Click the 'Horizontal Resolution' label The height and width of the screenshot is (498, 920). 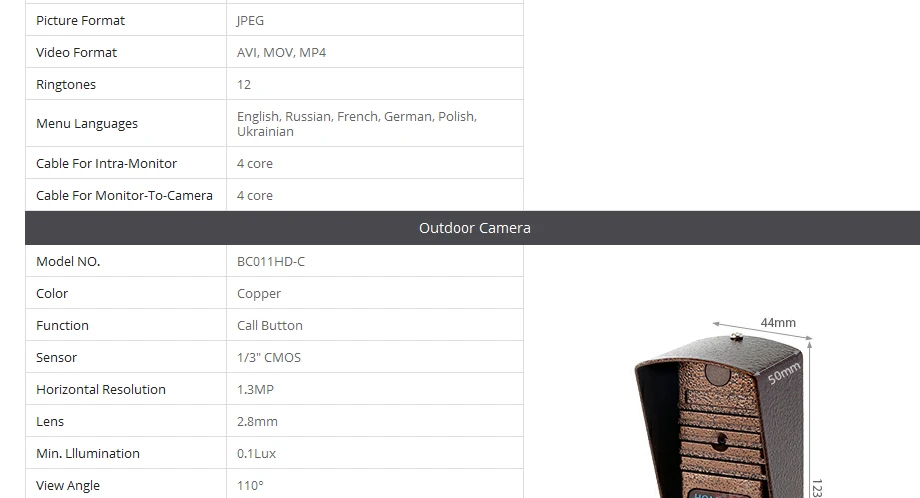coord(101,389)
